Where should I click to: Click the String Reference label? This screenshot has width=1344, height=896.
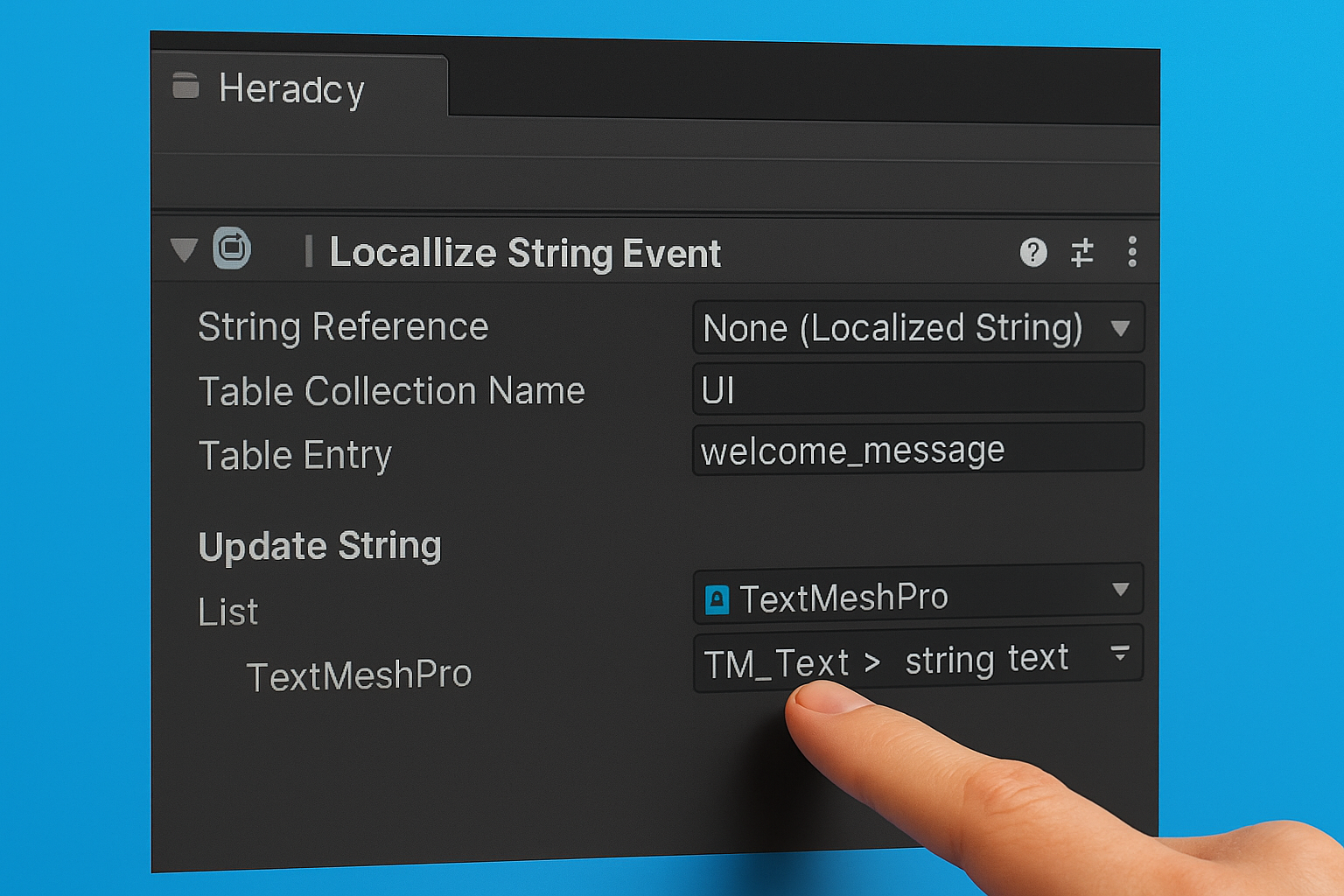tap(342, 325)
